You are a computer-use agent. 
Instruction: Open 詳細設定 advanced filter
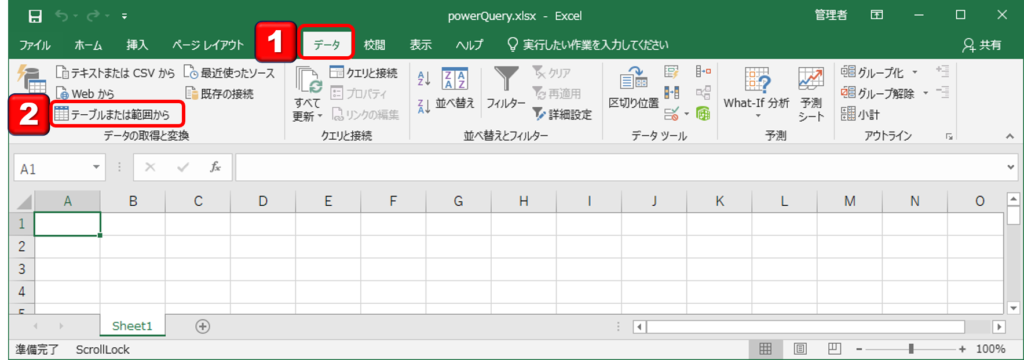click(x=562, y=114)
